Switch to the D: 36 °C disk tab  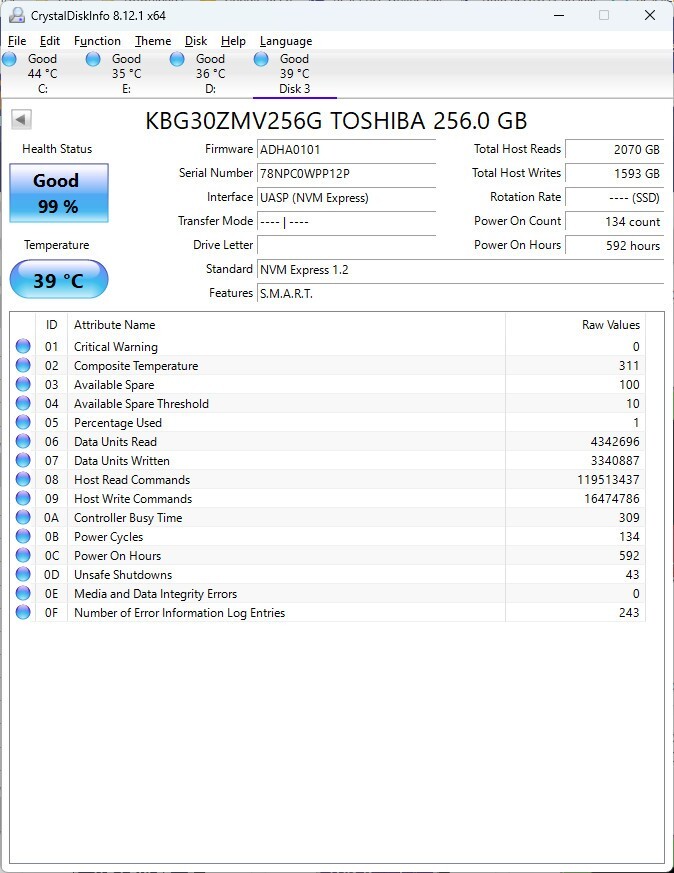[x=210, y=73]
